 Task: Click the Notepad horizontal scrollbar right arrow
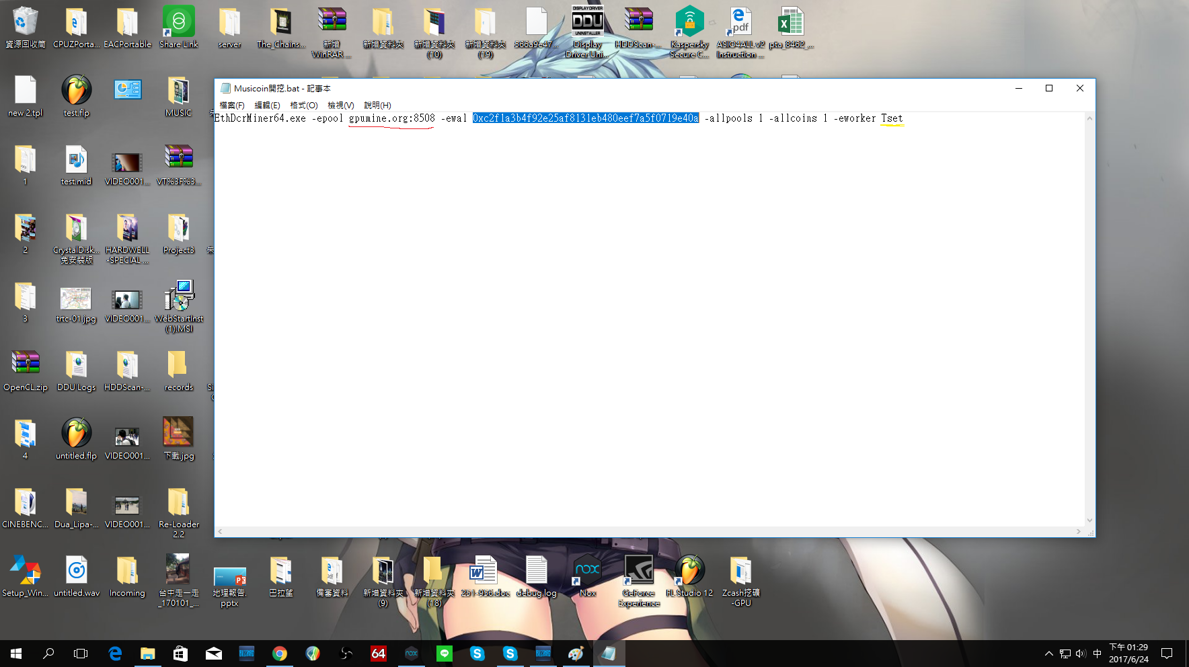point(1078,531)
